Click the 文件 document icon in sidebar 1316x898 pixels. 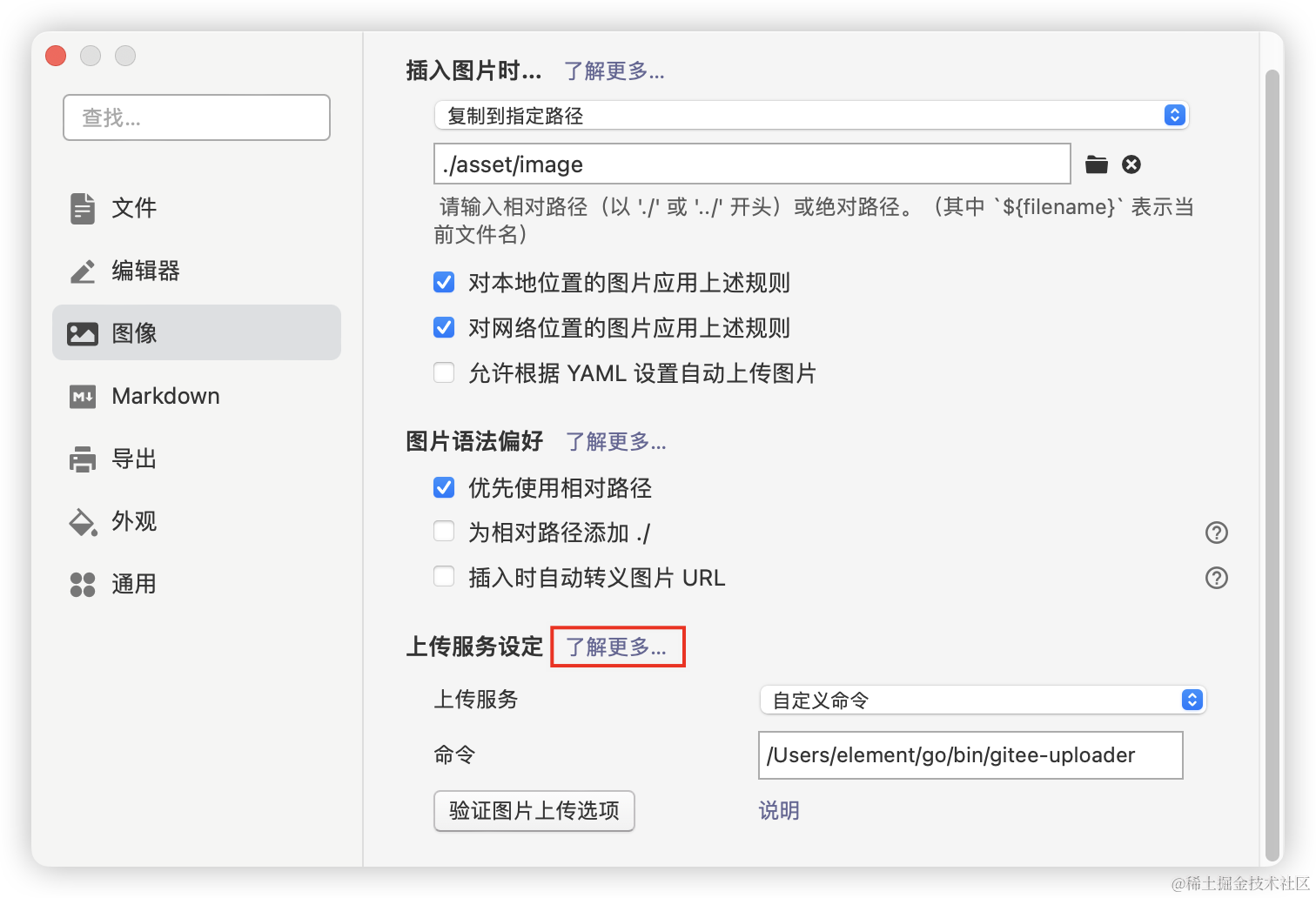83,208
